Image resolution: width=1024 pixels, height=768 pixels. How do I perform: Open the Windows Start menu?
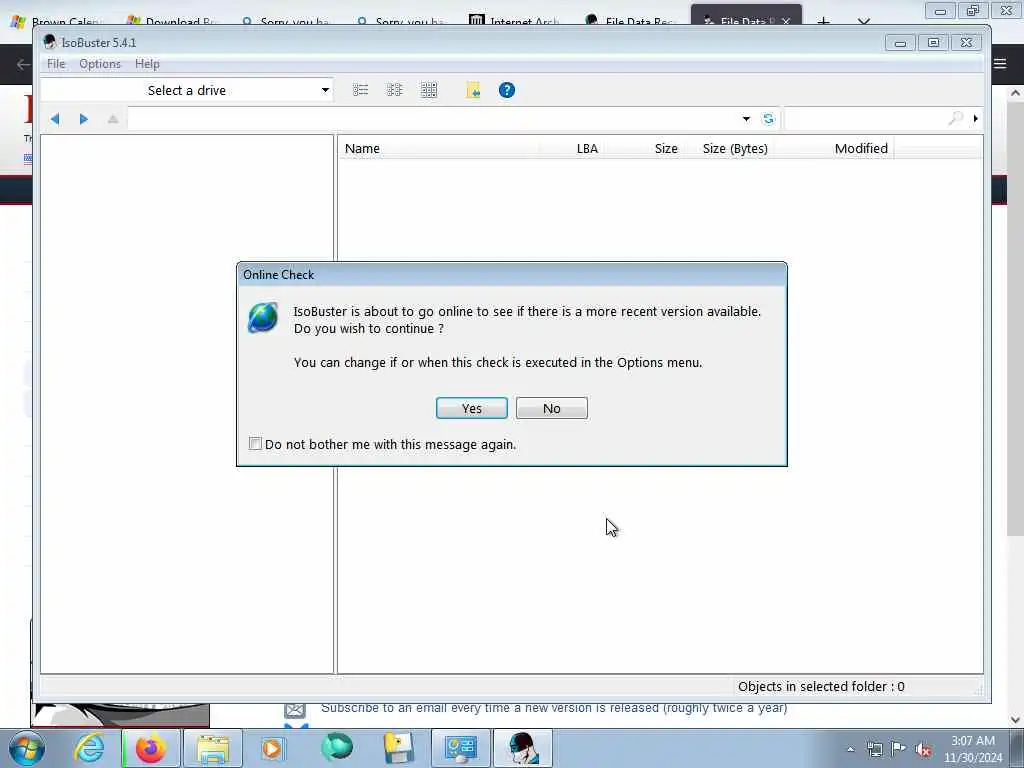coord(27,748)
